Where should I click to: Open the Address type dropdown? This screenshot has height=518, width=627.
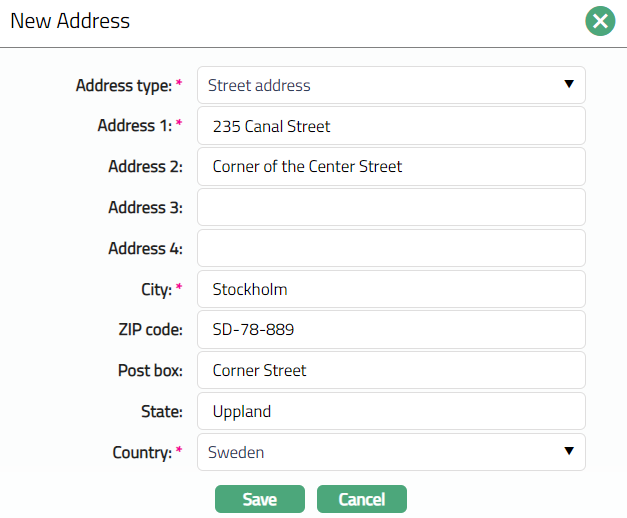[x=391, y=85]
